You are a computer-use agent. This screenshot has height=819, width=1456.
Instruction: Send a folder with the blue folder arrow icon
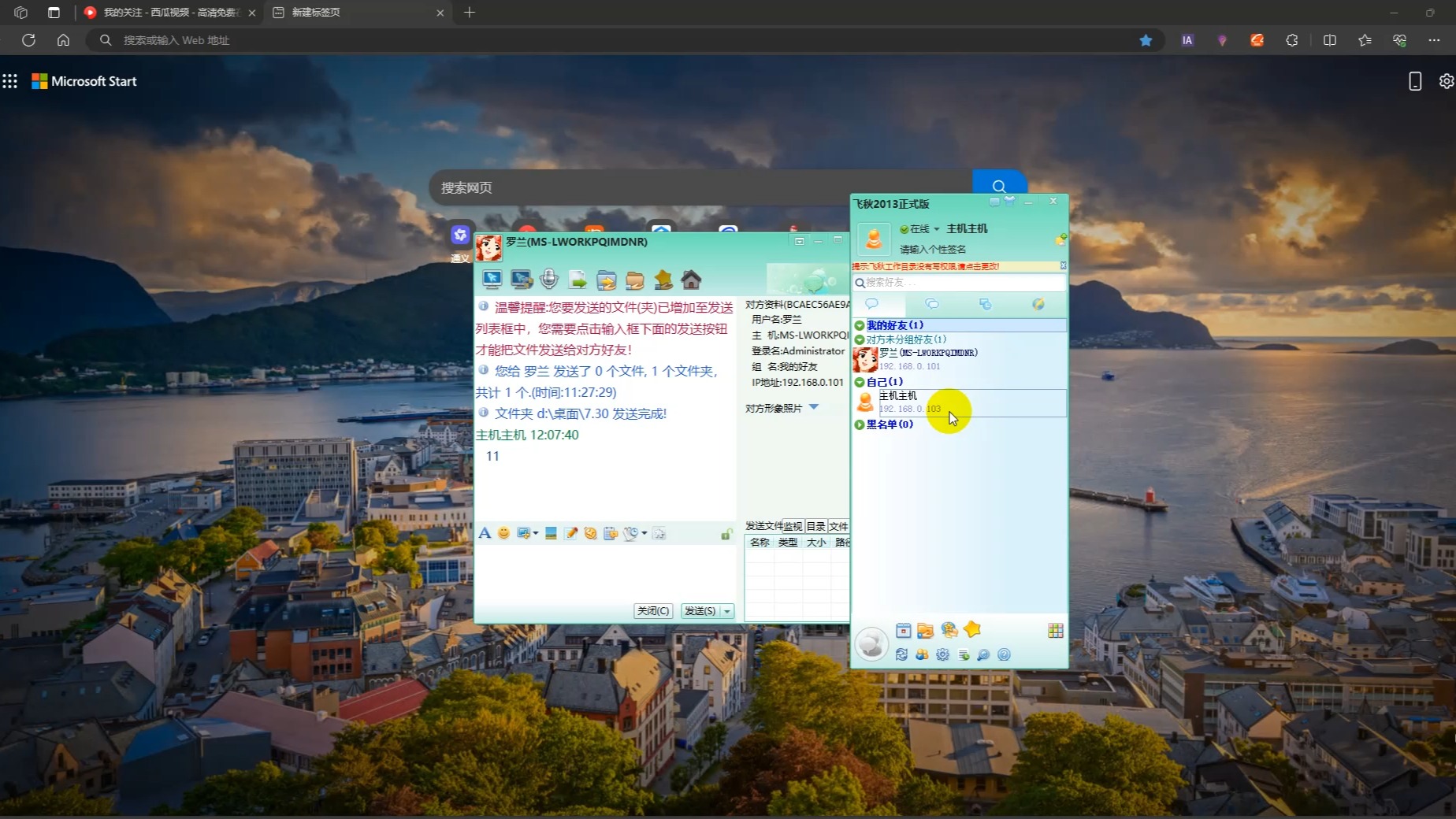point(607,280)
